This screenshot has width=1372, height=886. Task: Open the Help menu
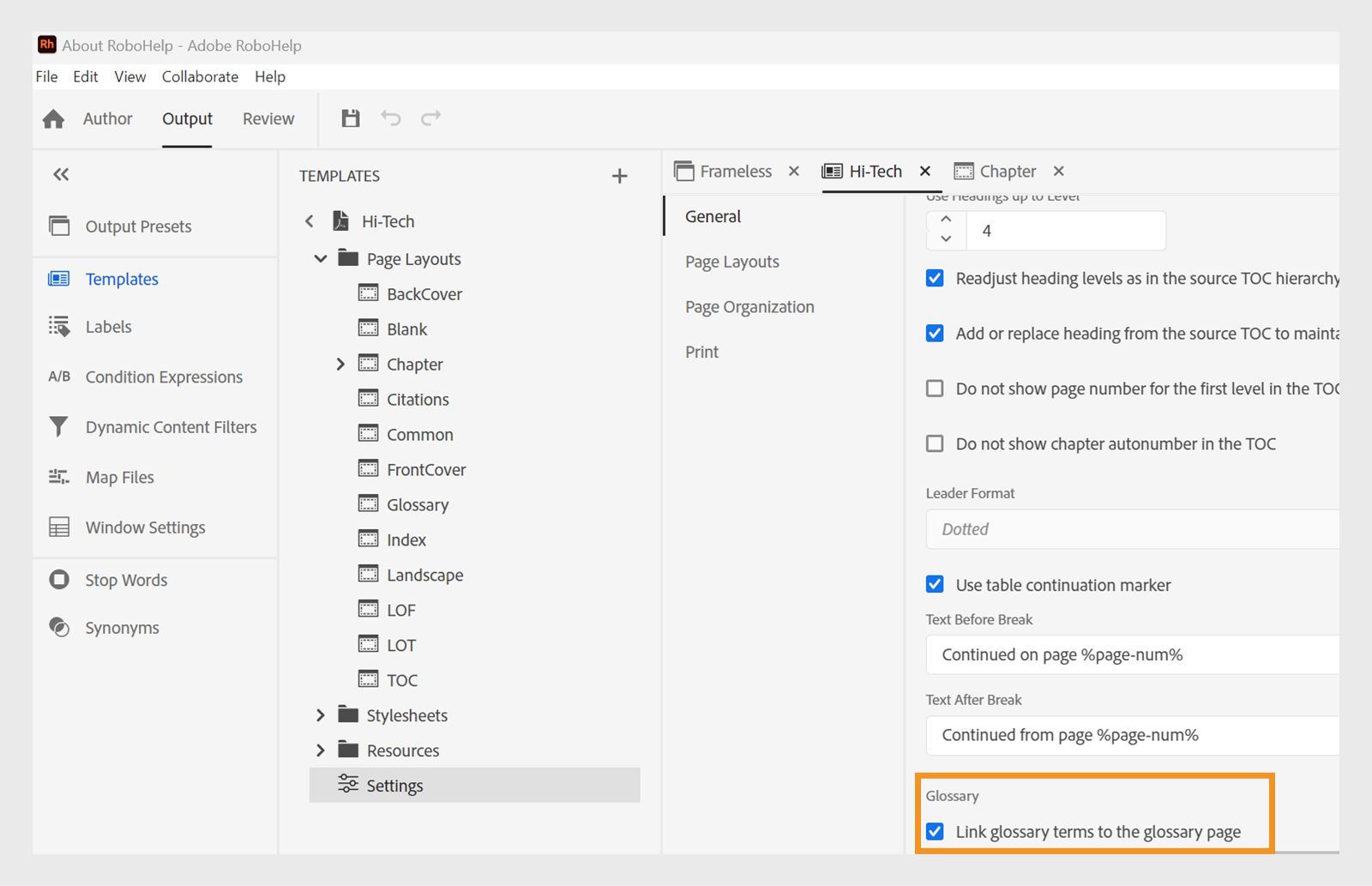coord(269,76)
